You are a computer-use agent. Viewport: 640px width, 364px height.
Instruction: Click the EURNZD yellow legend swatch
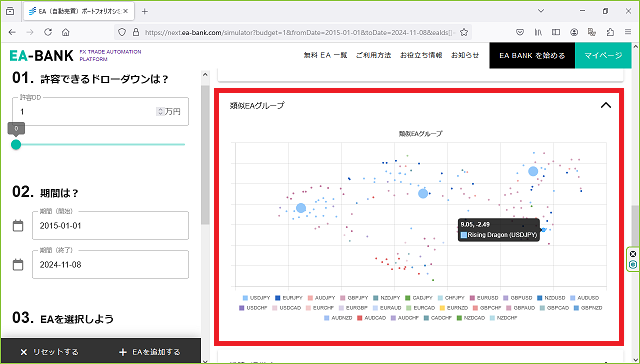[442, 308]
